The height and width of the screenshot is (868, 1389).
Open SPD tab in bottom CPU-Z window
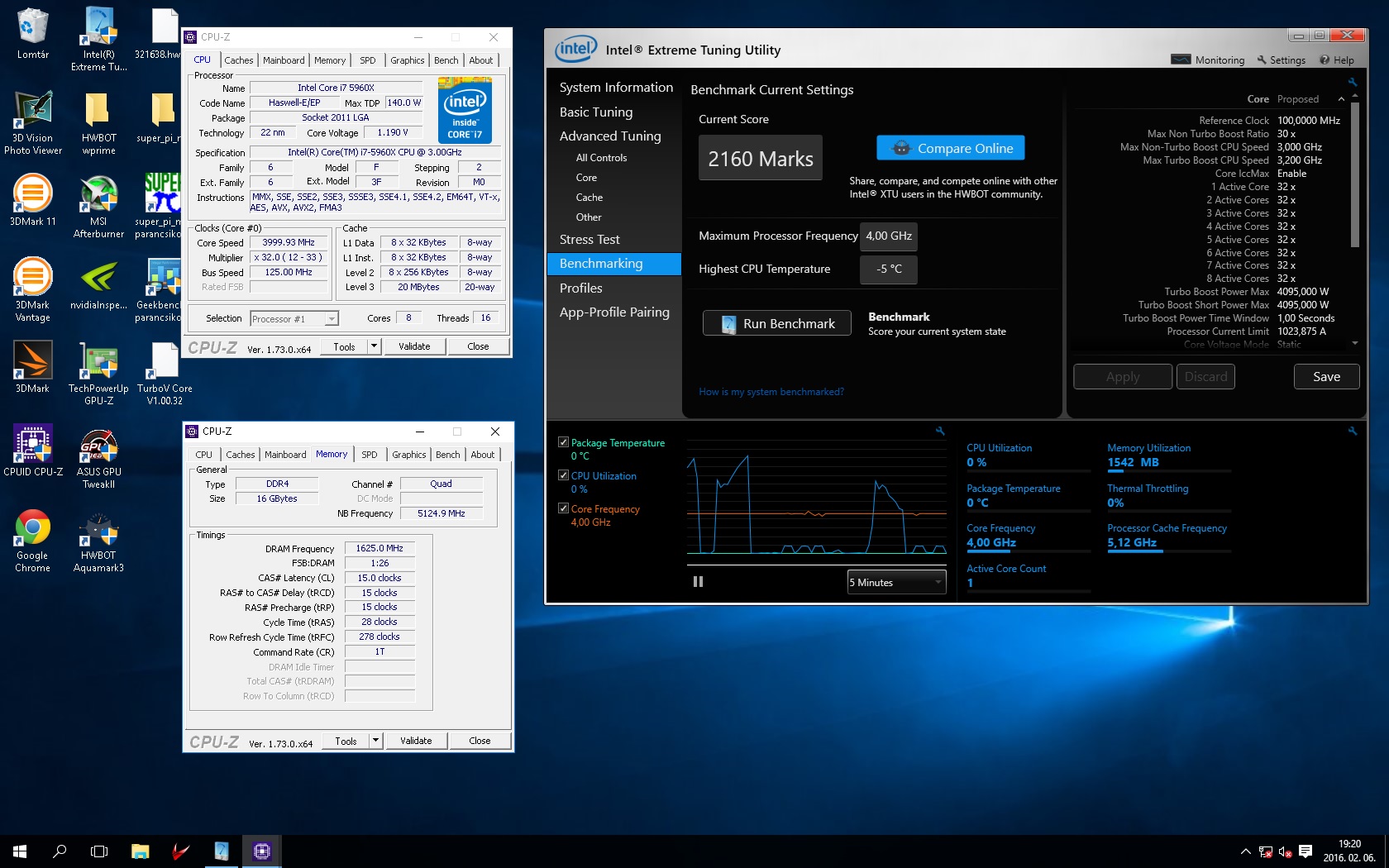pyautogui.click(x=370, y=455)
